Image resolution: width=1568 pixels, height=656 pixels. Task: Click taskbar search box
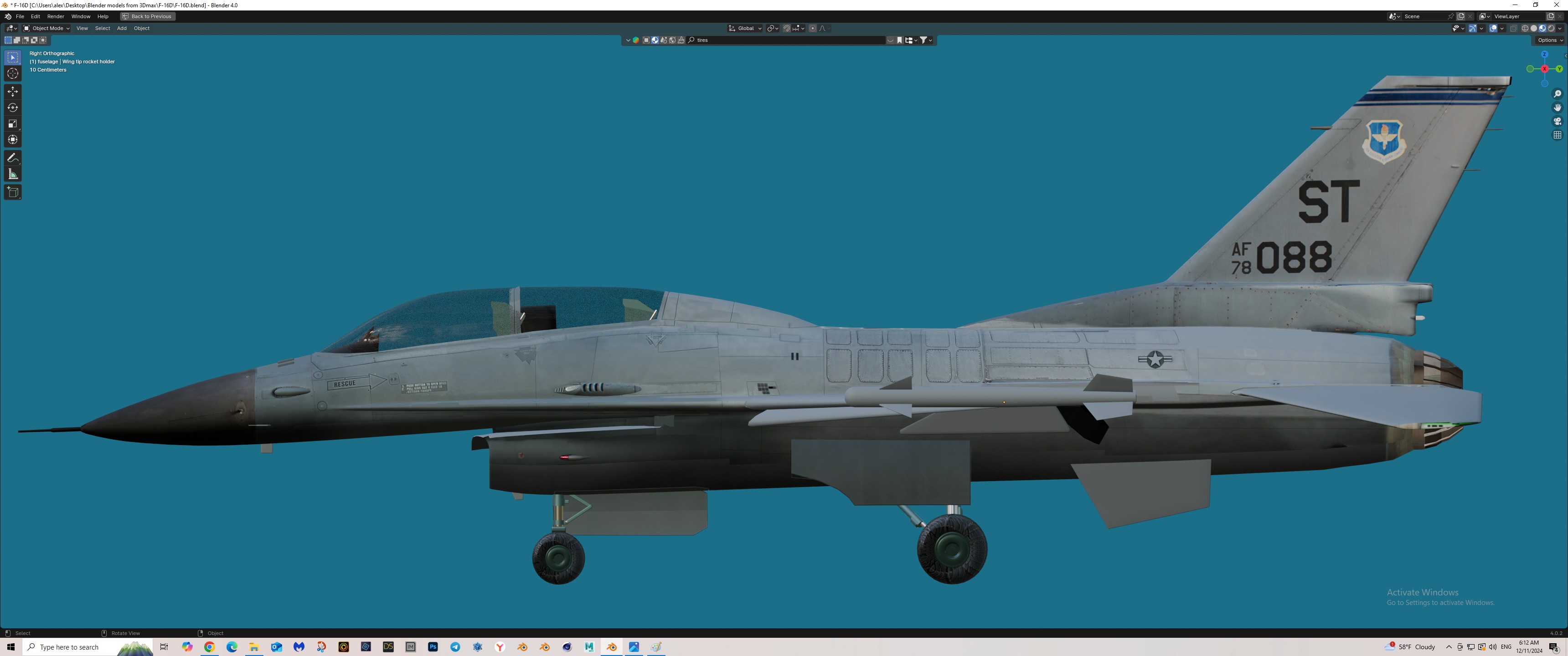click(88, 647)
